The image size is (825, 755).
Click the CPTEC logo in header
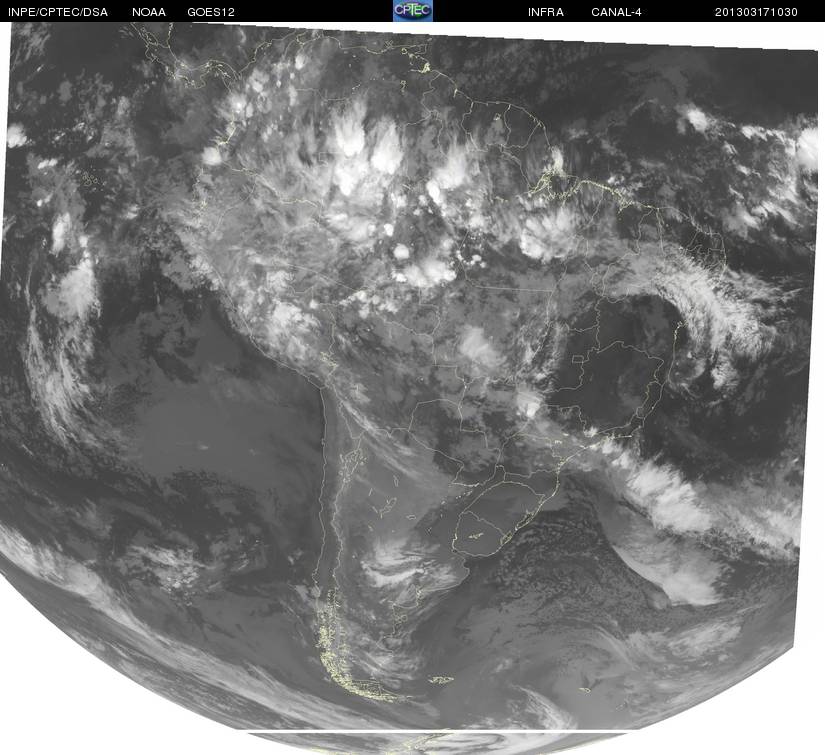[x=412, y=11]
